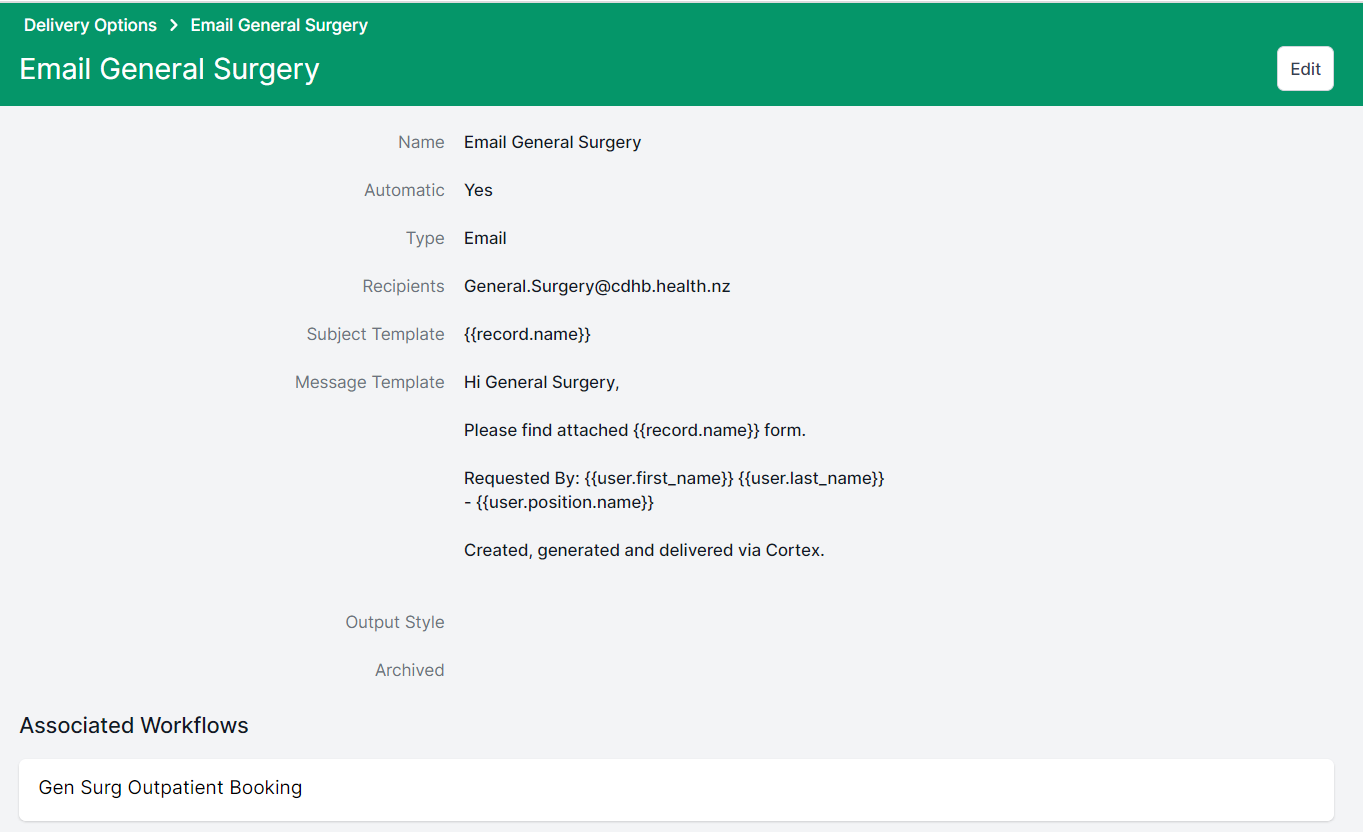Click the breadcrumb chevron separator
This screenshot has width=1363, height=832.
point(174,25)
